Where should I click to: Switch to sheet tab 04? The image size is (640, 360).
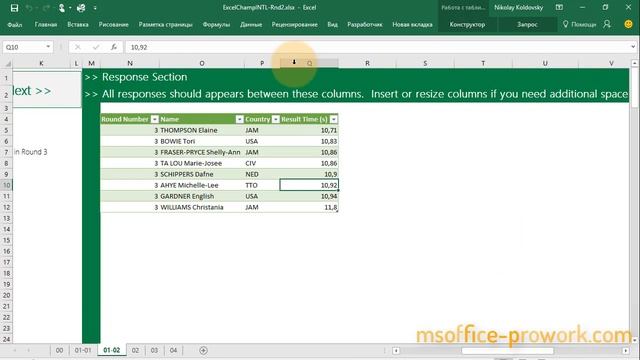click(x=173, y=350)
